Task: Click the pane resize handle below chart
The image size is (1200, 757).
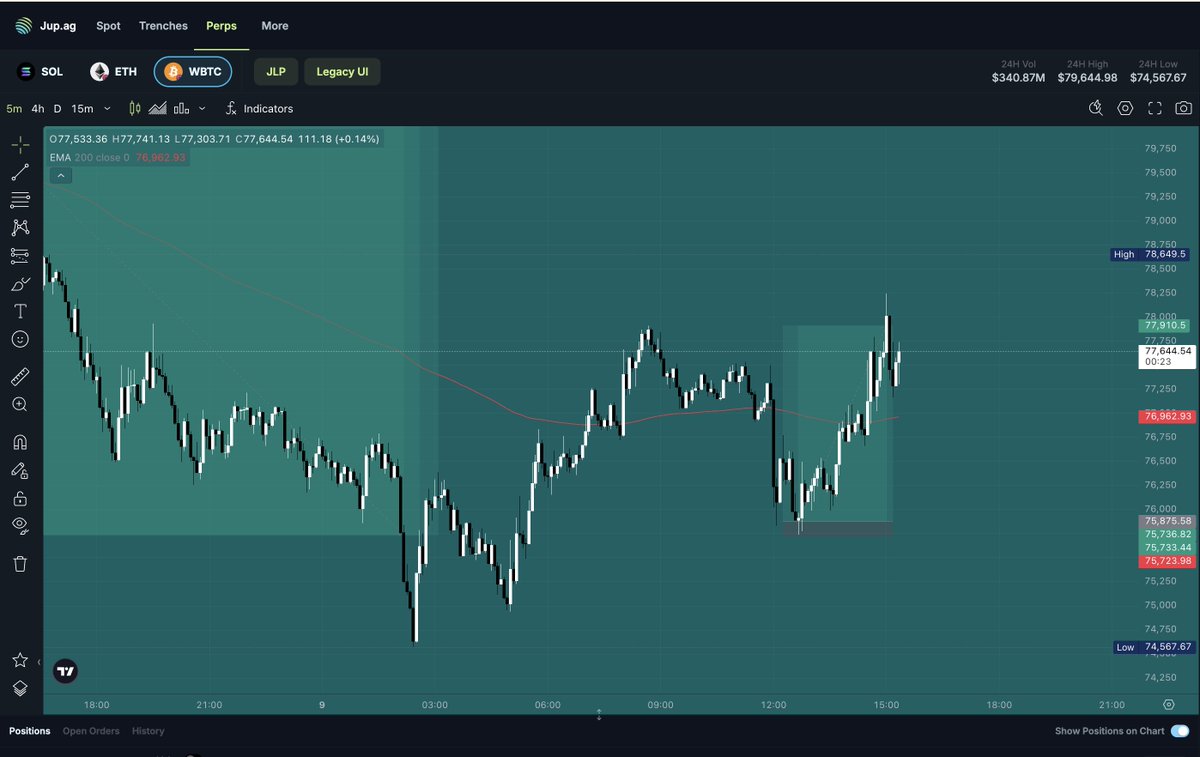Action: click(x=599, y=715)
